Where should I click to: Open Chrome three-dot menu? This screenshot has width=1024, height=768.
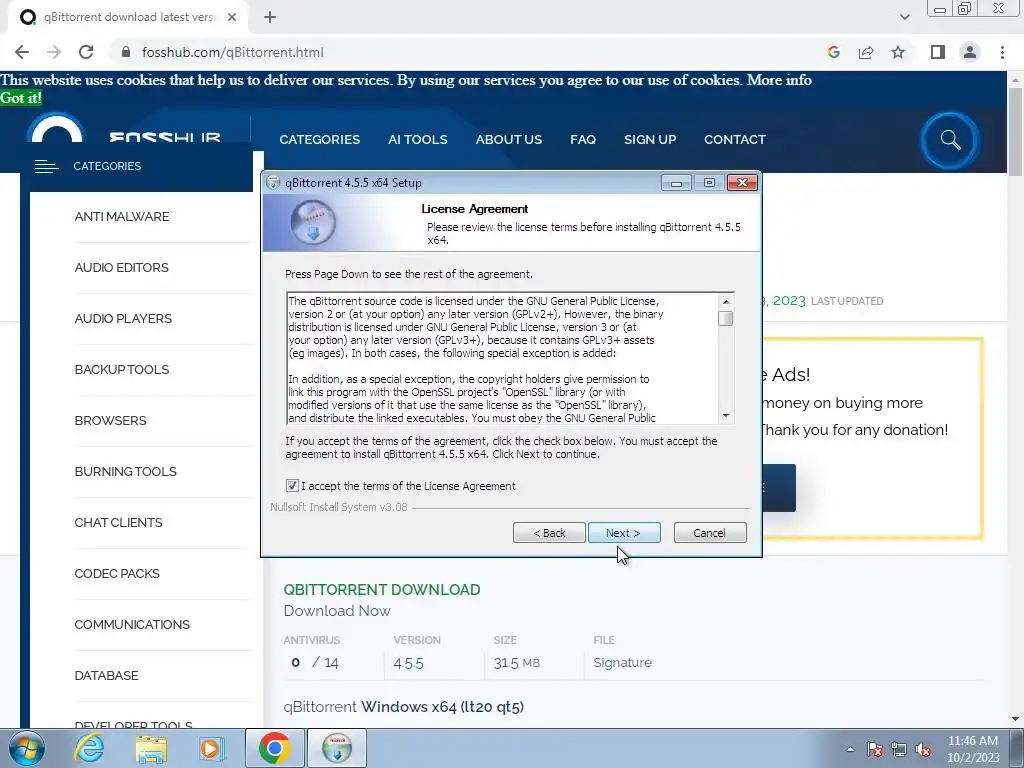tap(1002, 52)
